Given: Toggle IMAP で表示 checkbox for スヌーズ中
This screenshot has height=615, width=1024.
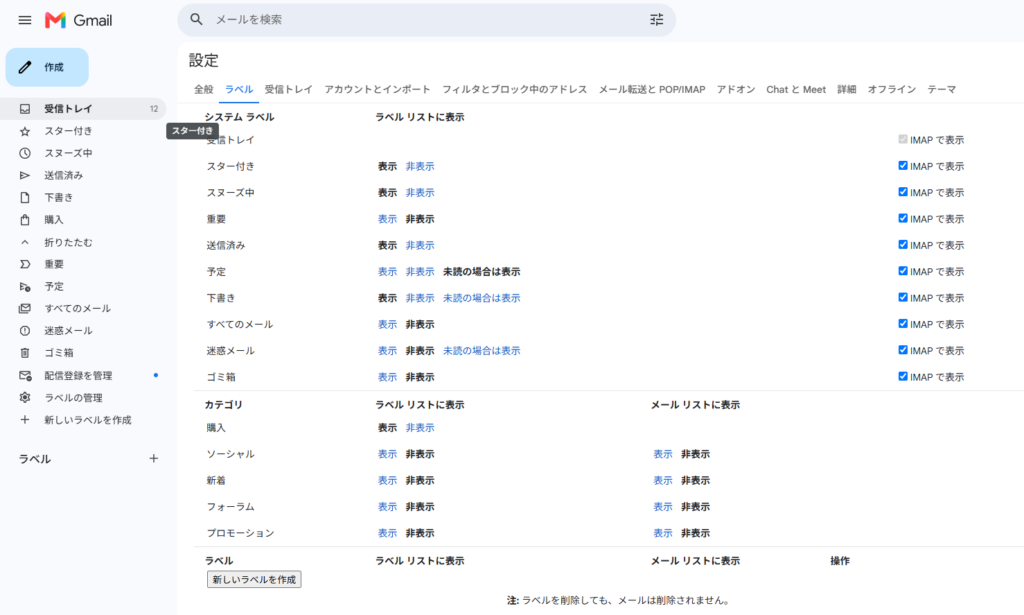Looking at the screenshot, I should pos(903,192).
